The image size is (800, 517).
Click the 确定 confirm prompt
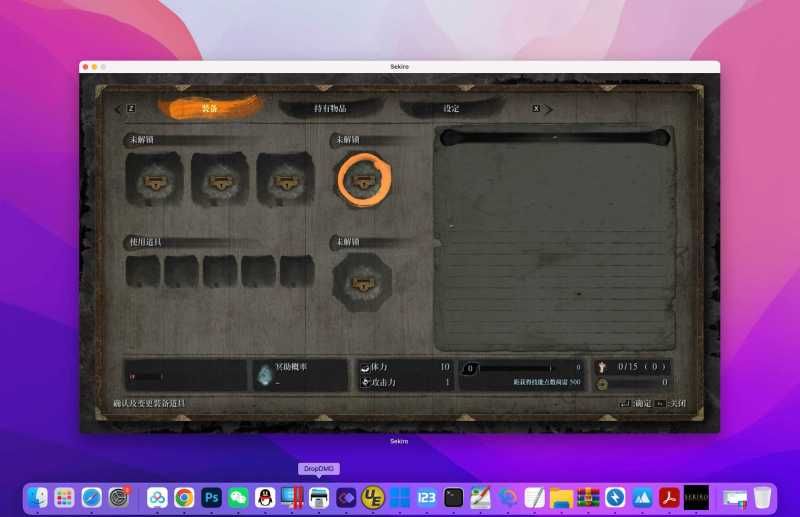[x=636, y=403]
